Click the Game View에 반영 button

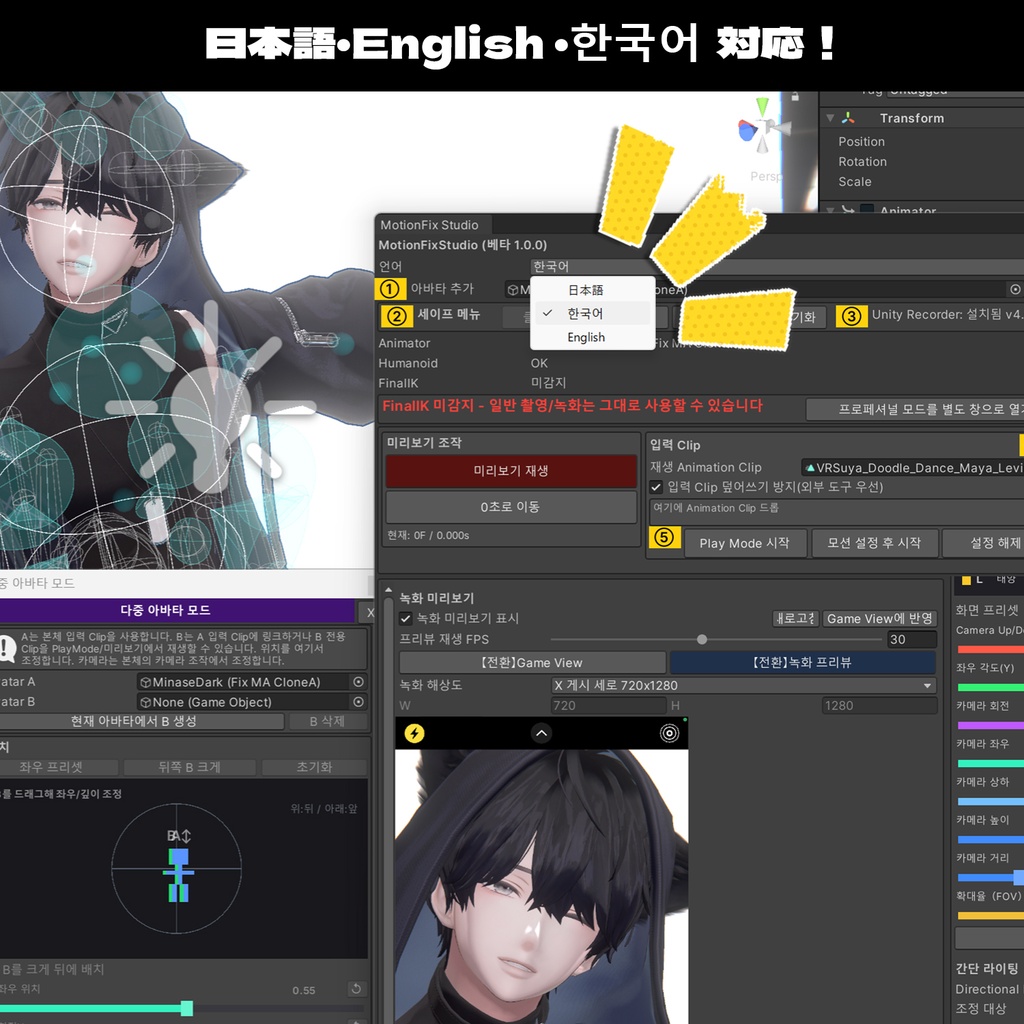[x=880, y=618]
